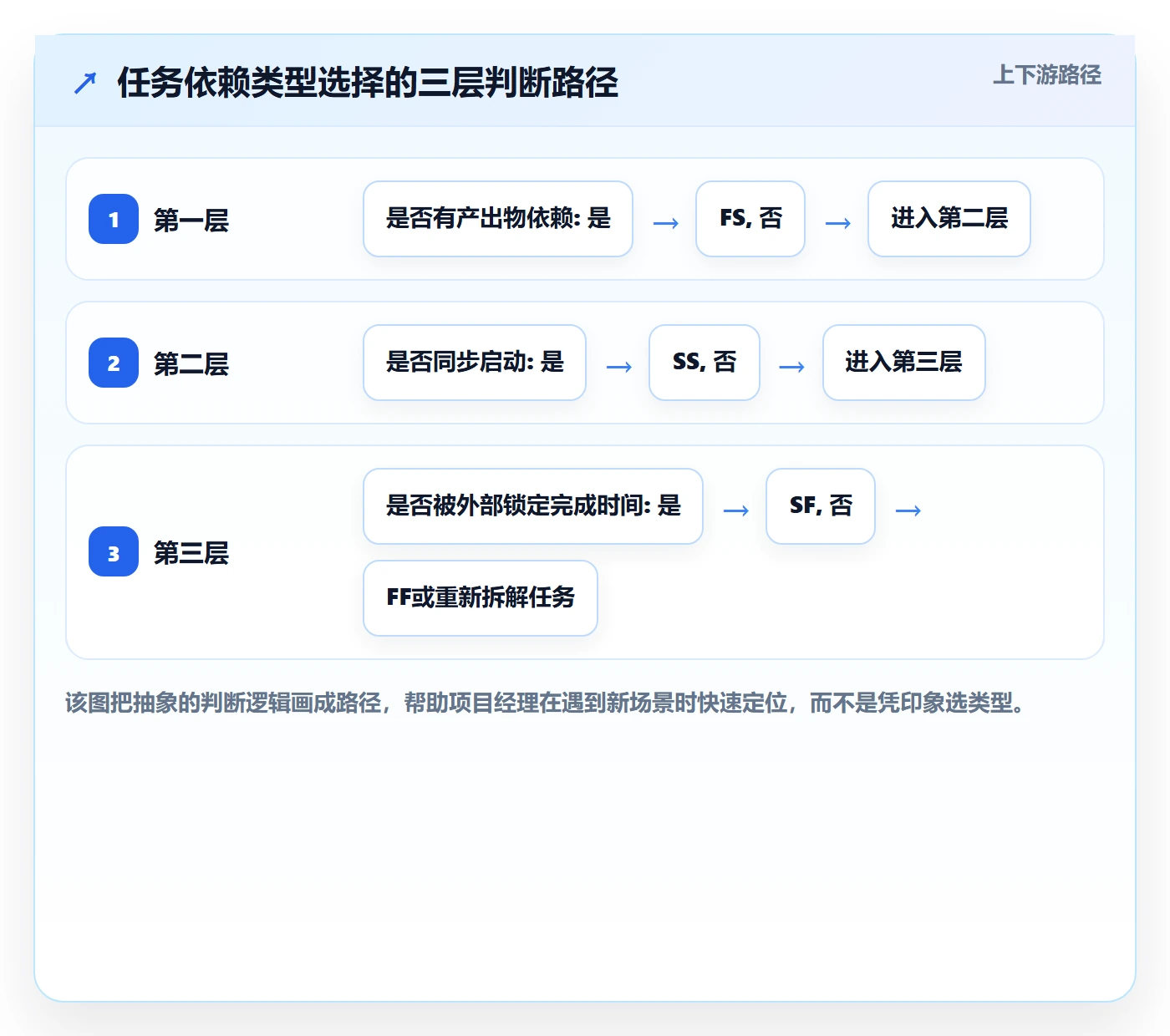The width and height of the screenshot is (1170, 1036).
Task: Click the 第一层 row label
Action: point(191,221)
